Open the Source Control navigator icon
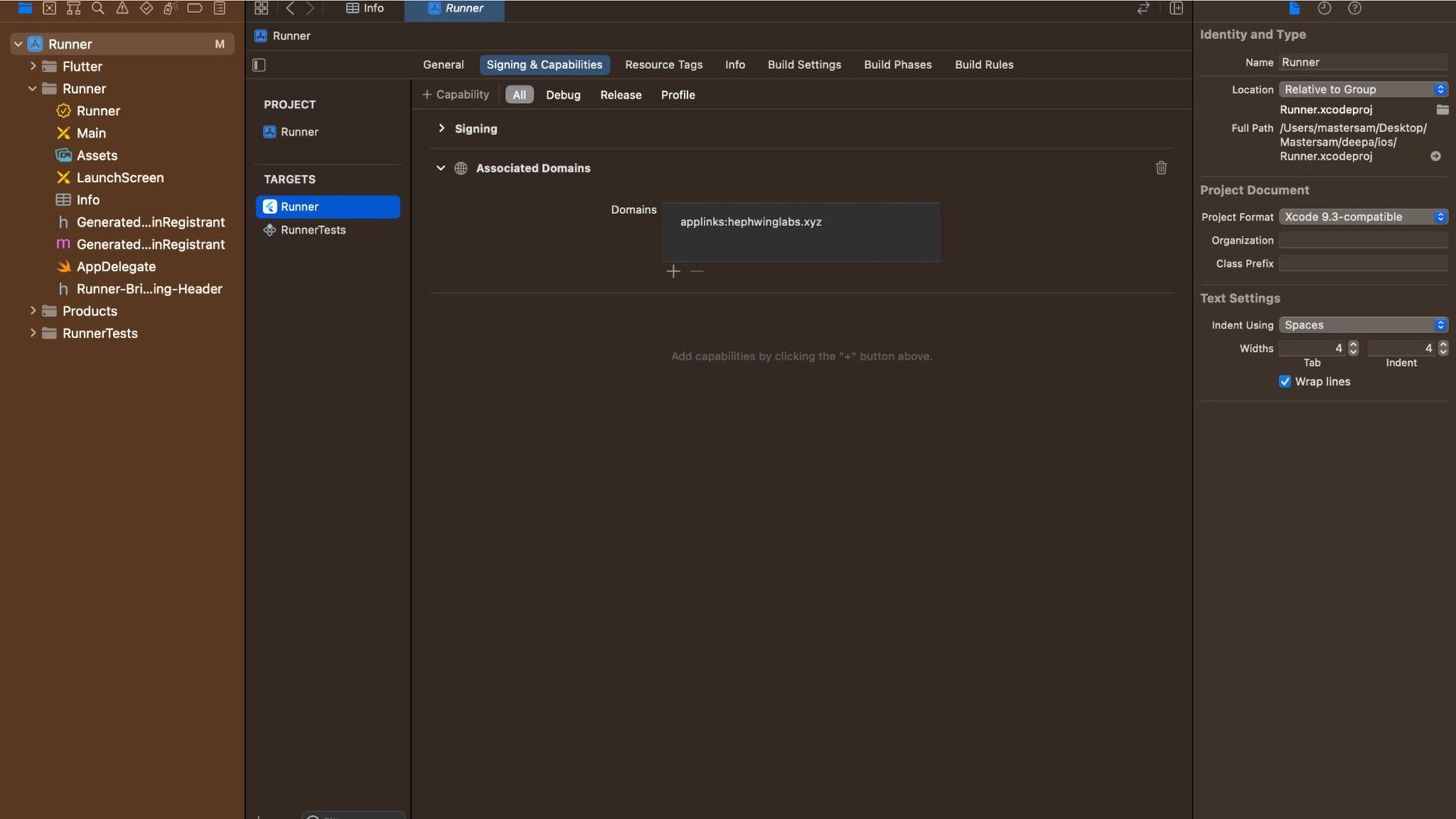Viewport: 1456px width, 819px height. (x=49, y=8)
